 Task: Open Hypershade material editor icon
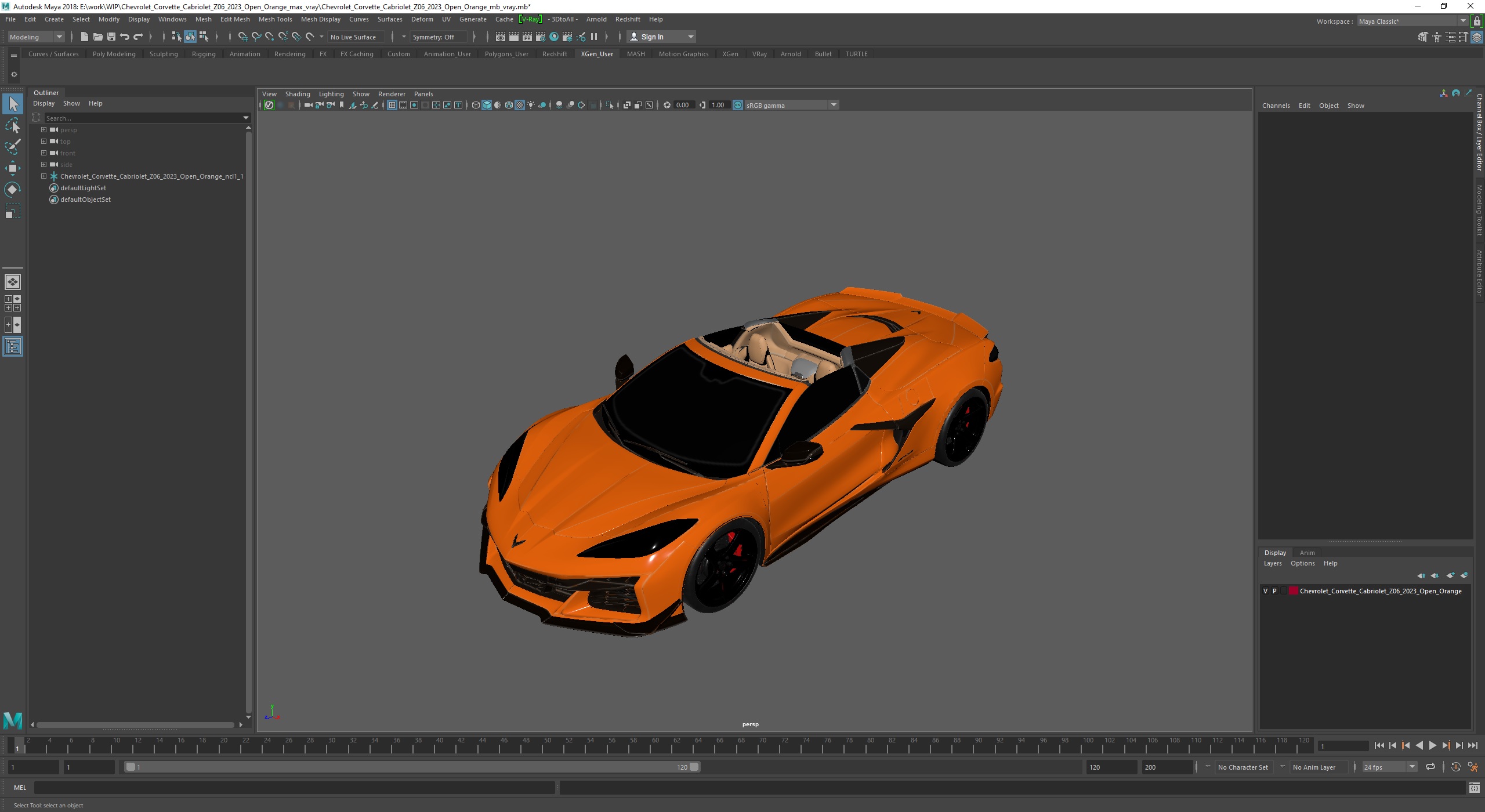(x=554, y=37)
